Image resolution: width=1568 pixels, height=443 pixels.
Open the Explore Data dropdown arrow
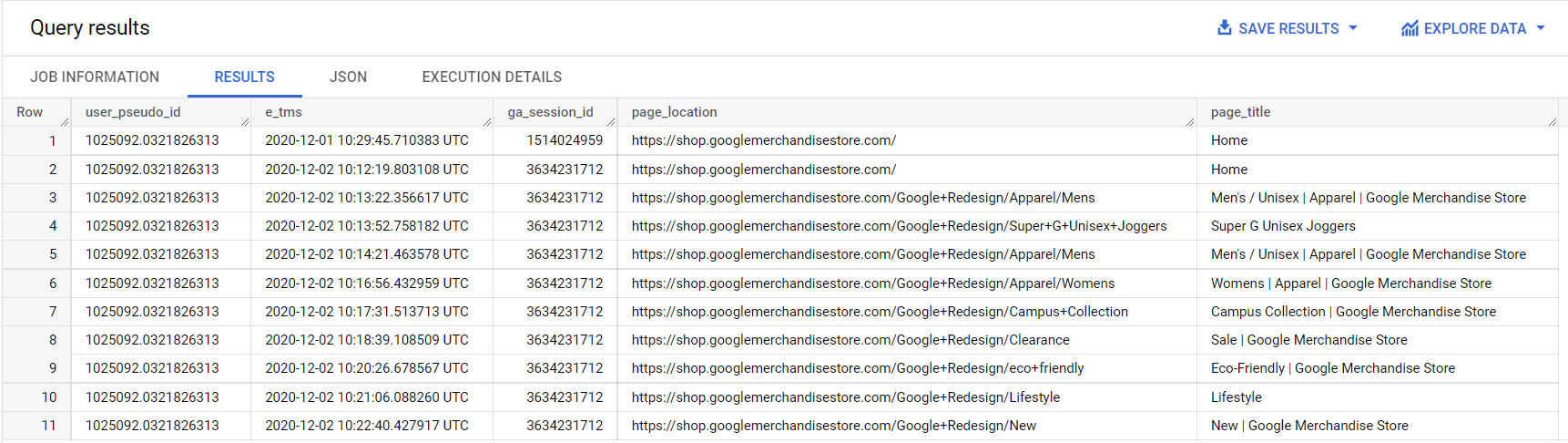pyautogui.click(x=1541, y=28)
